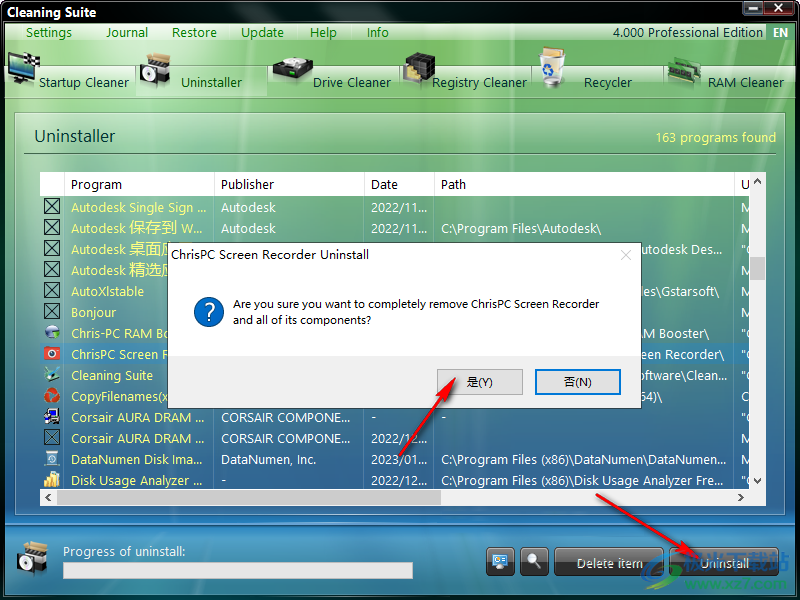Open the Journal menu

click(127, 33)
